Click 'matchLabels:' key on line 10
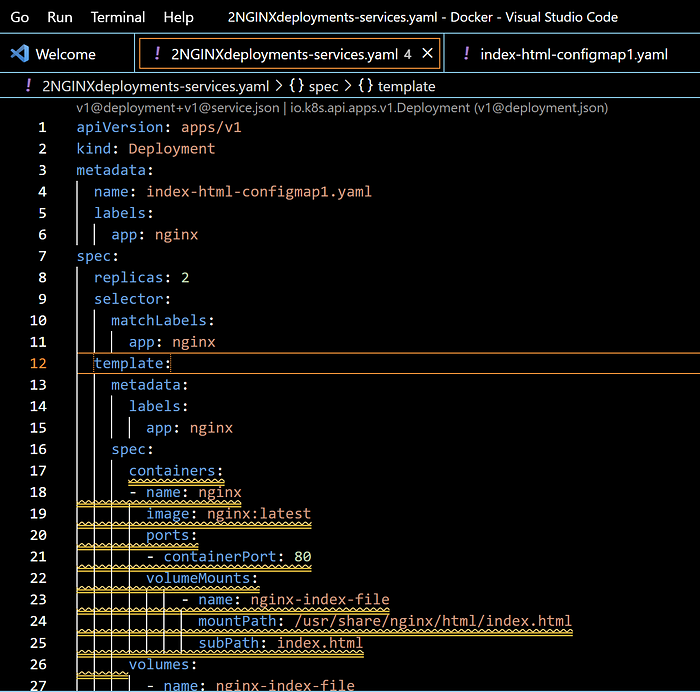Viewport: 700px width, 692px height. tap(163, 321)
